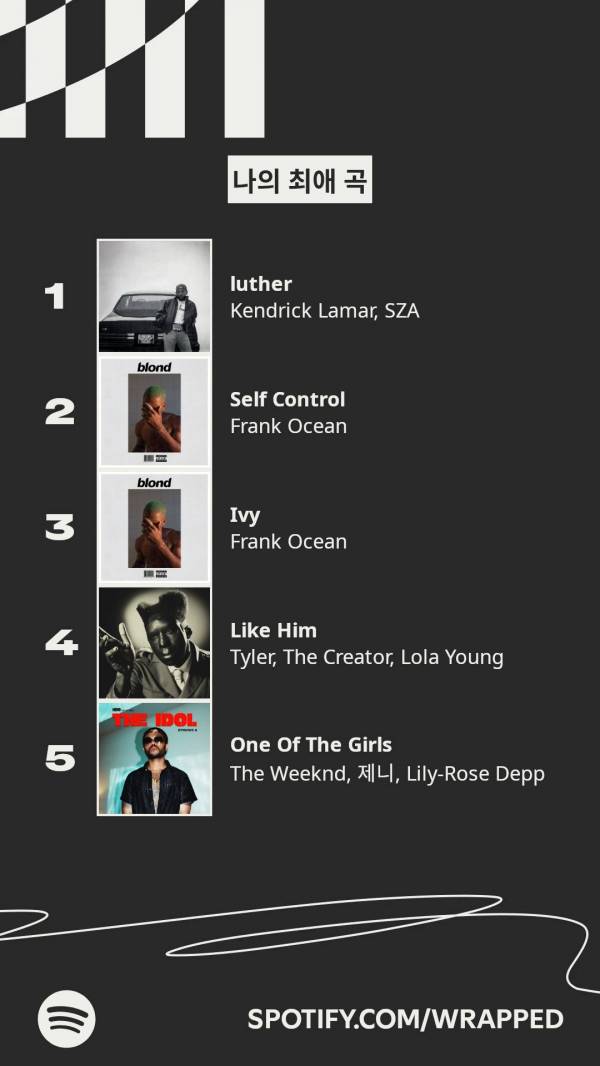The width and height of the screenshot is (600, 1066).
Task: Click the rank number 1
Action: tap(55, 296)
